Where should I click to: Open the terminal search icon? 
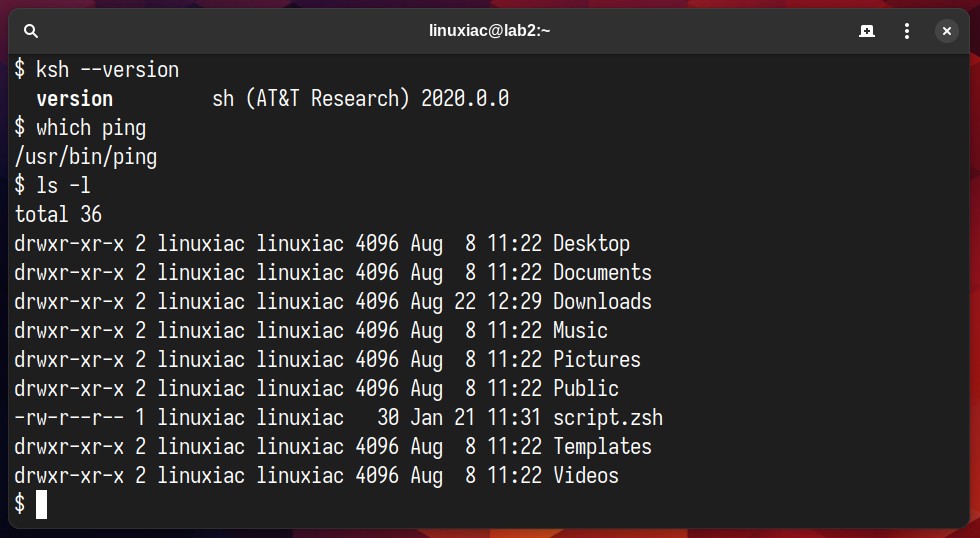tap(31, 31)
